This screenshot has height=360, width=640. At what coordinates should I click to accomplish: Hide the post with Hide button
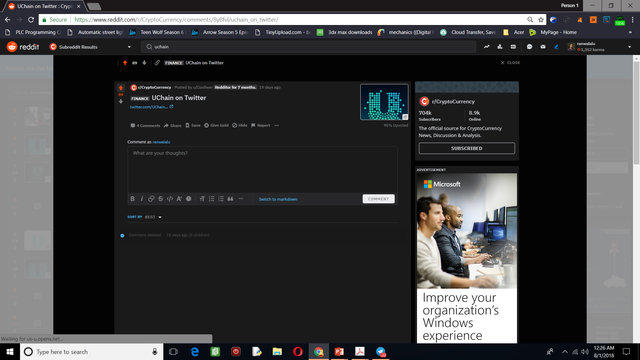tap(240, 126)
